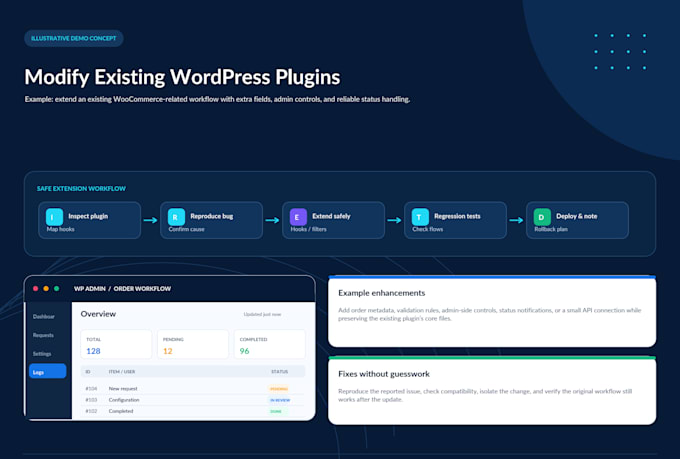Click the Inspect plugin 'I' icon
The width and height of the screenshot is (680, 459).
(x=54, y=216)
